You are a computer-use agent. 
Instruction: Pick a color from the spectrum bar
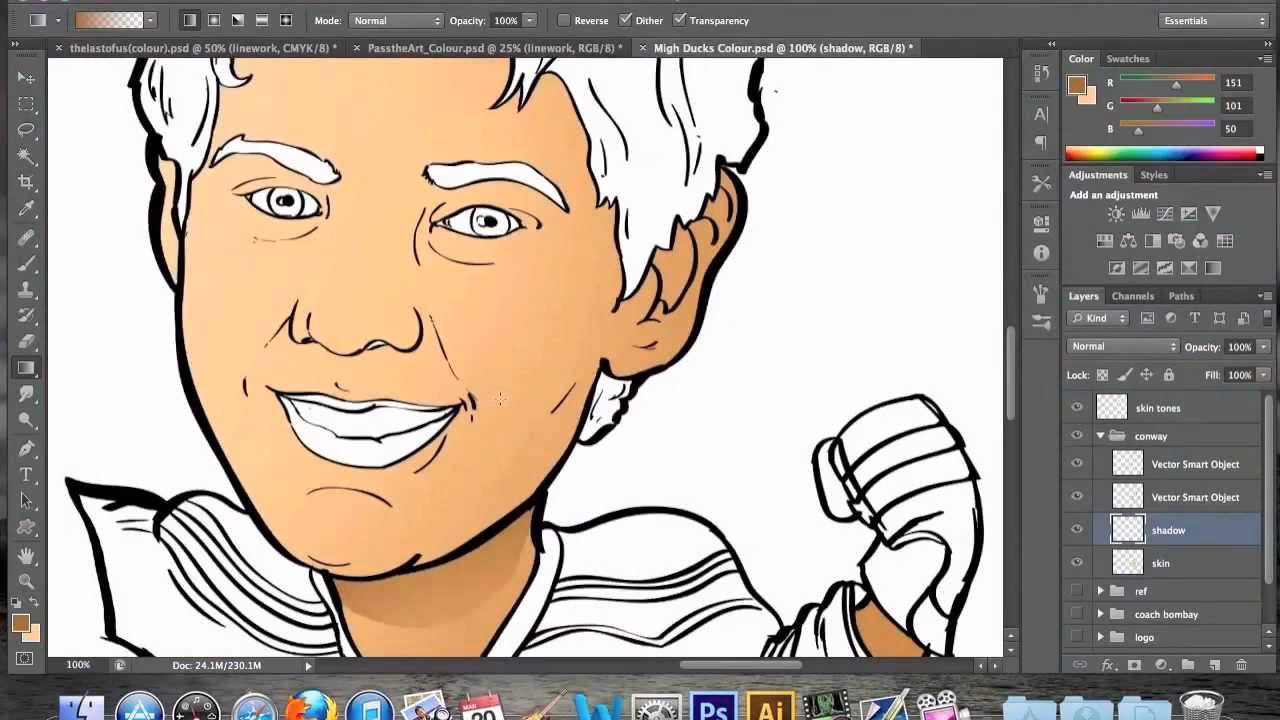1160,152
